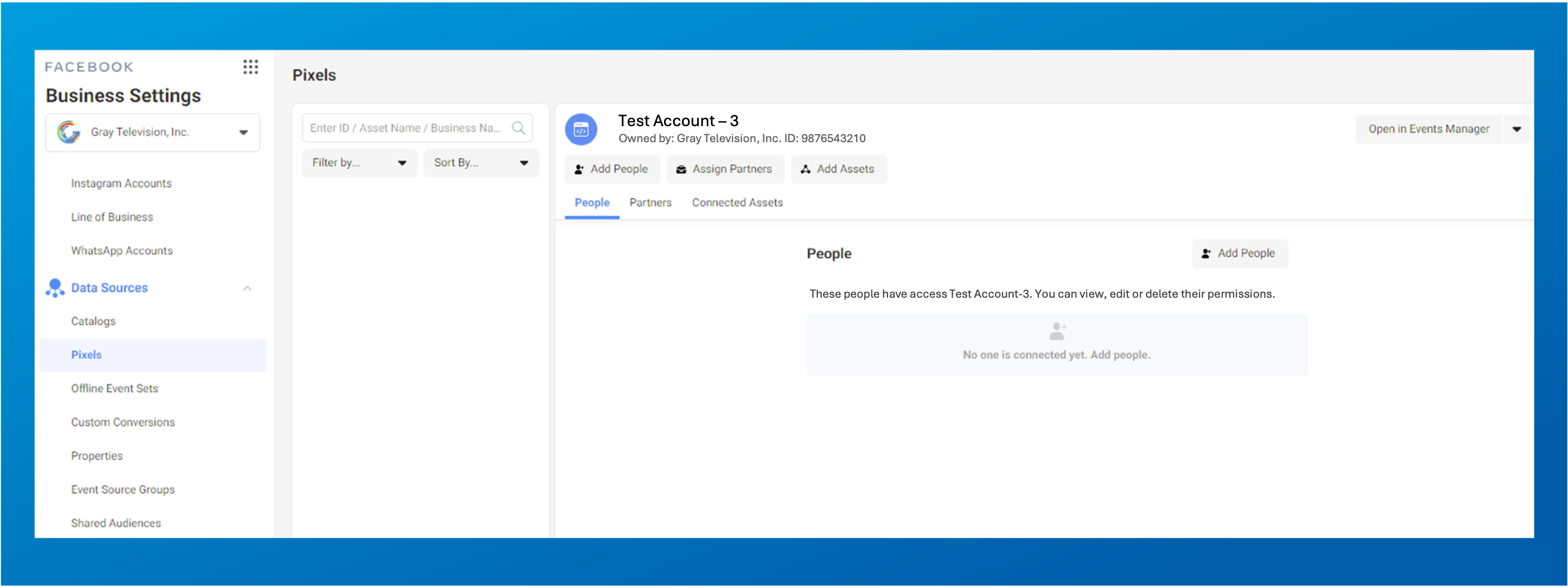Click the Test Account – 3 title

678,120
